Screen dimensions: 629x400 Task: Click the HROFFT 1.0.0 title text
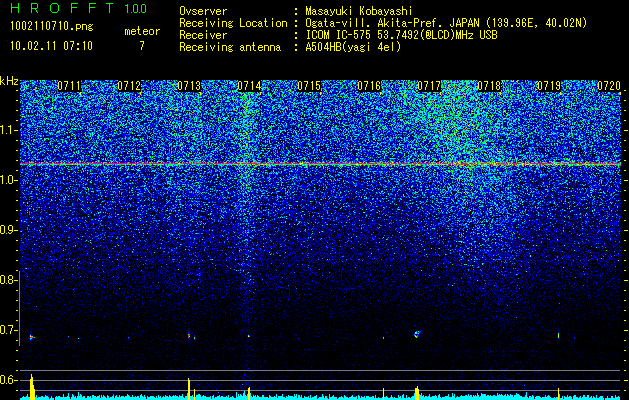[x=79, y=8]
